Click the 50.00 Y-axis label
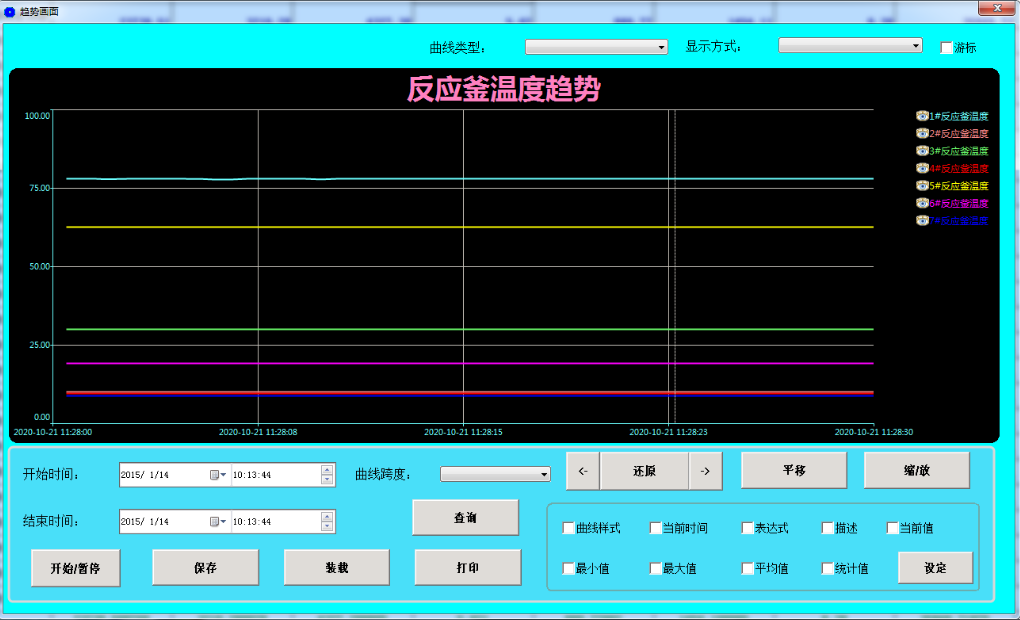 pyautogui.click(x=39, y=267)
